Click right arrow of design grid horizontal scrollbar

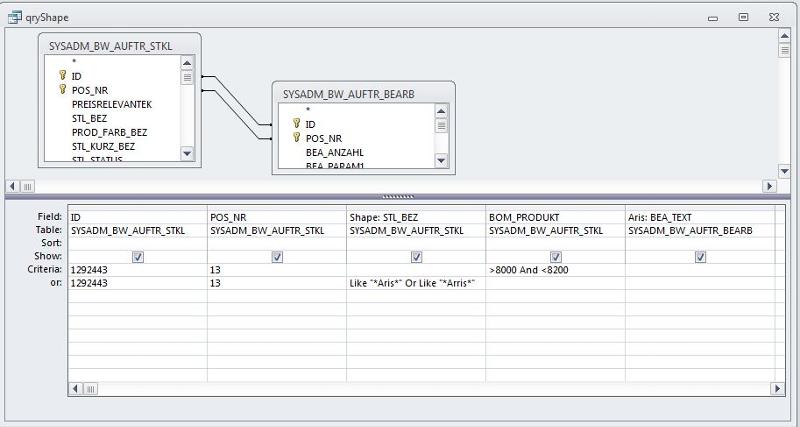778,389
